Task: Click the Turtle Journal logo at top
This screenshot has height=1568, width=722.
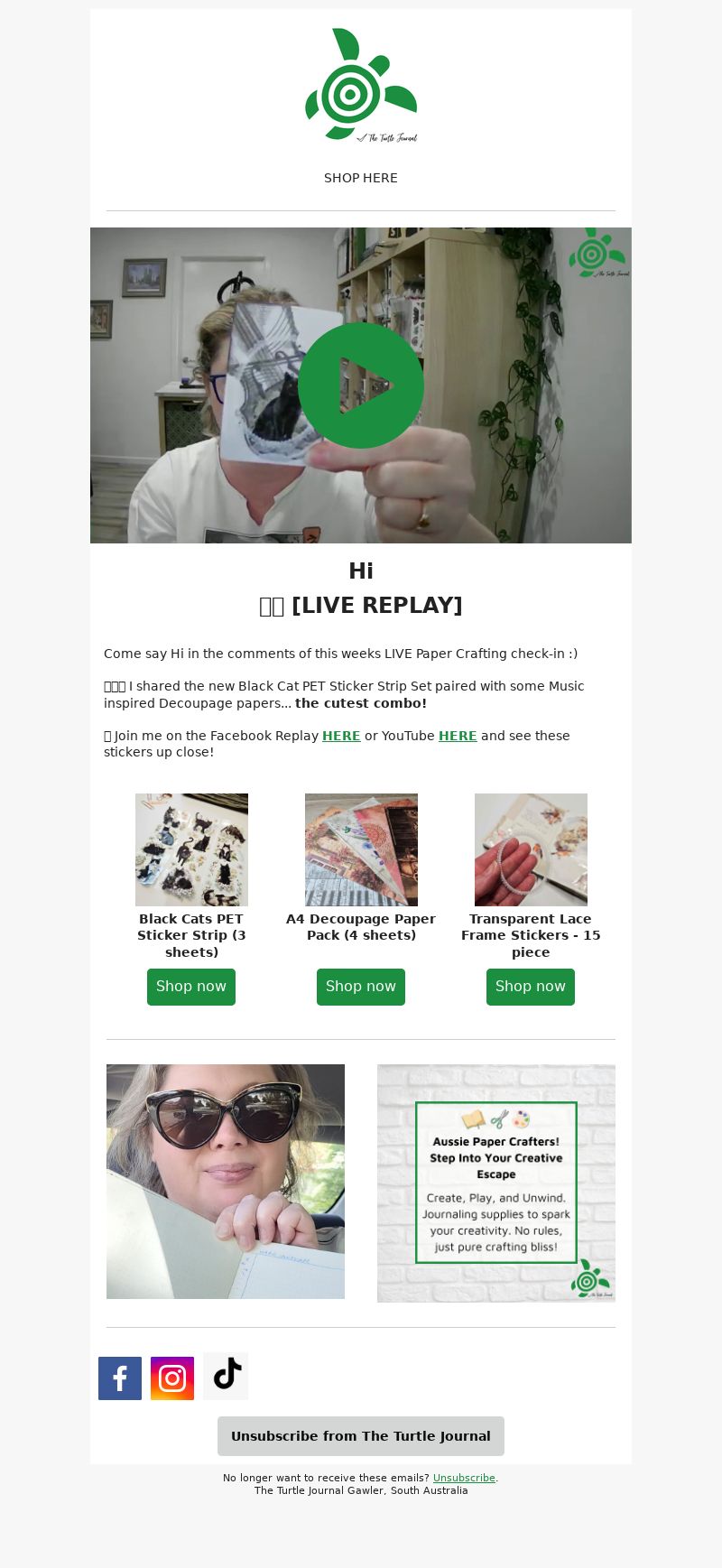Action: coord(361,85)
